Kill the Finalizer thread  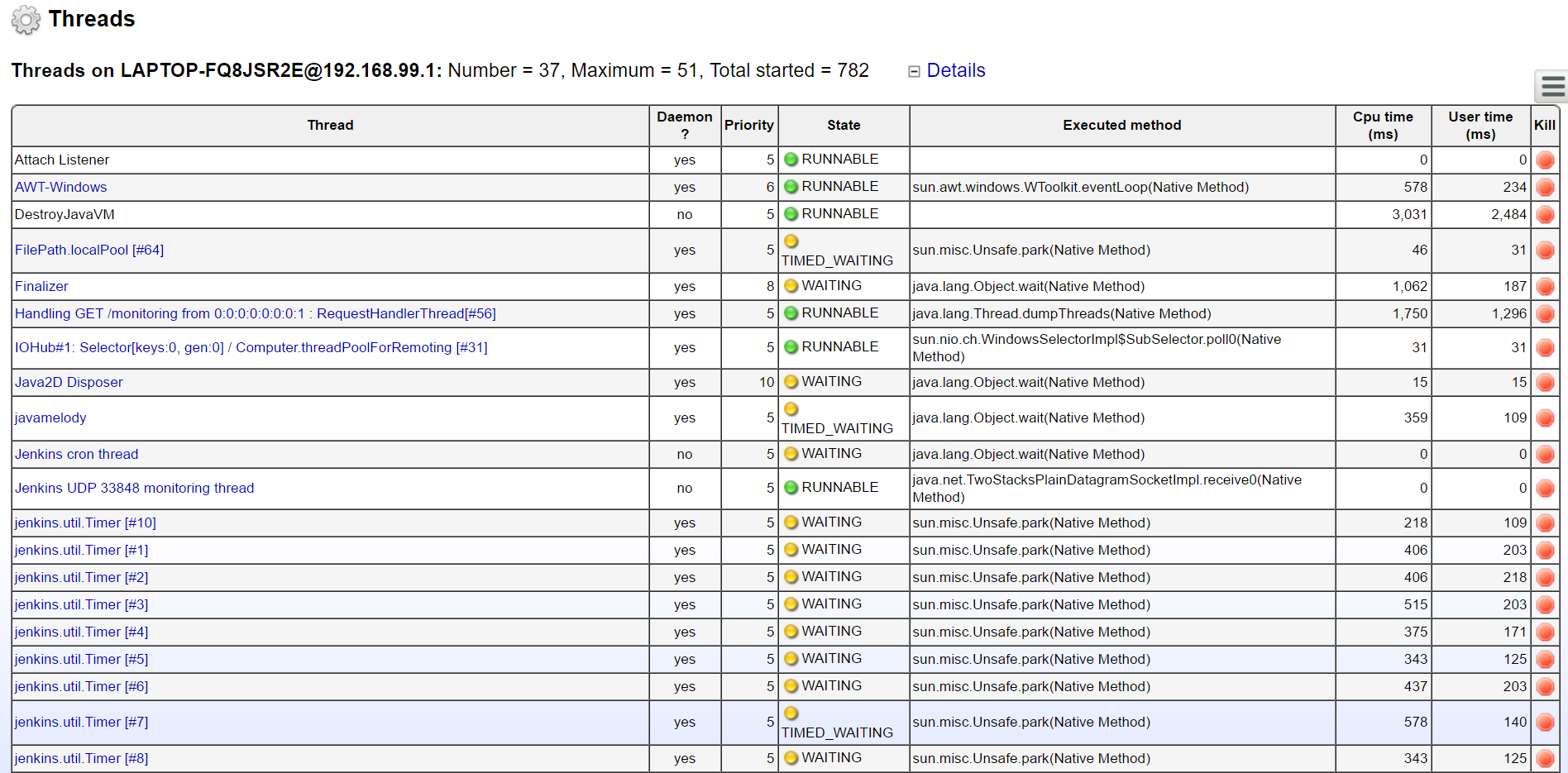(x=1545, y=287)
